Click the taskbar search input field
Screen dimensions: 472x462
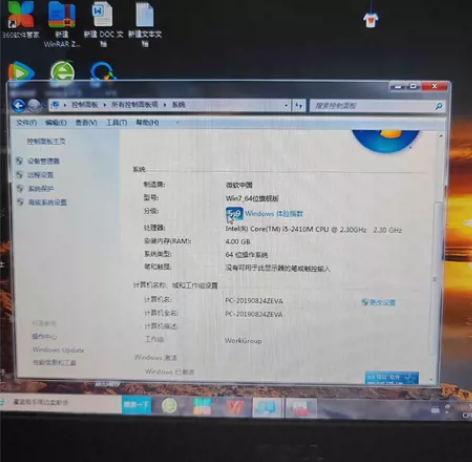62,403
